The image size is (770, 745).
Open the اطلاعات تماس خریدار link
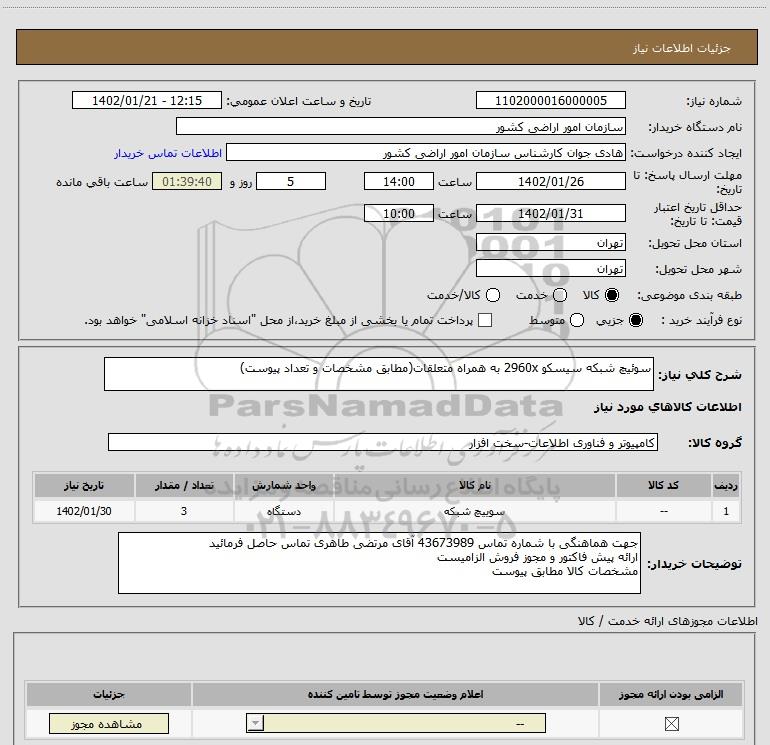coord(168,153)
